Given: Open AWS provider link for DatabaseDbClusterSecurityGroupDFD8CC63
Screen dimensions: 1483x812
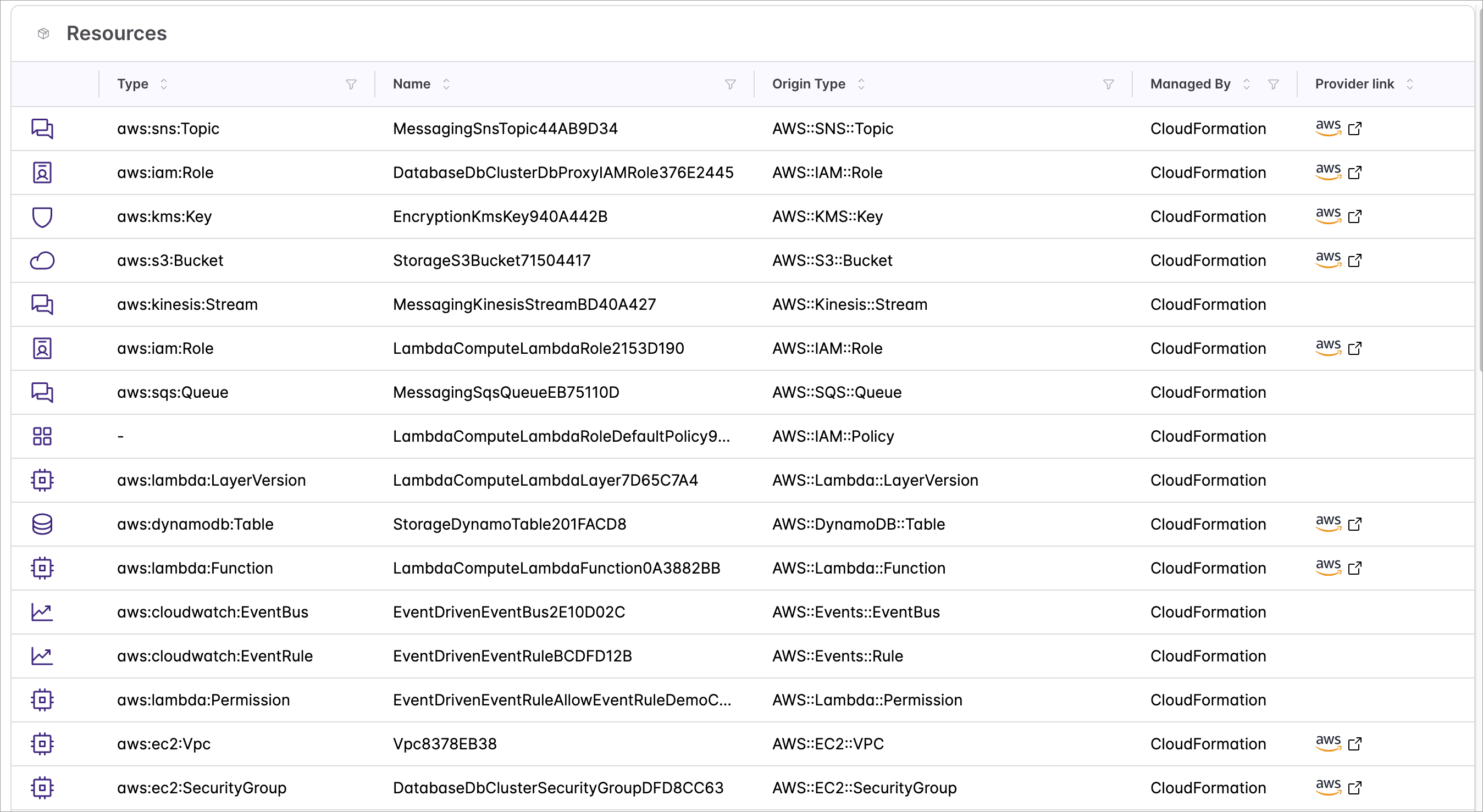Looking at the screenshot, I should click(x=1338, y=787).
